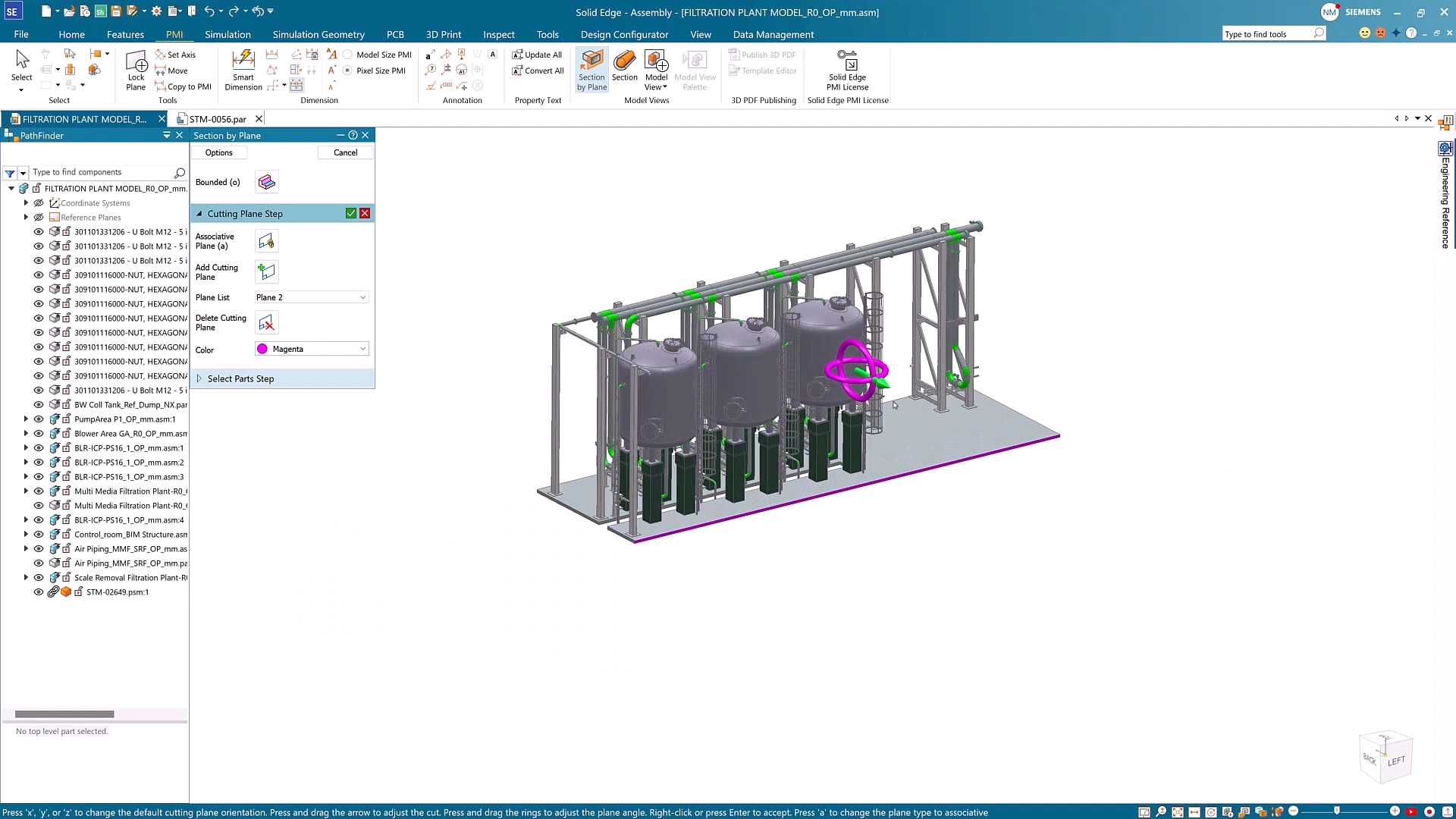Click the Bounded option icon
Viewport: 1456px width, 819px height.
(266, 182)
